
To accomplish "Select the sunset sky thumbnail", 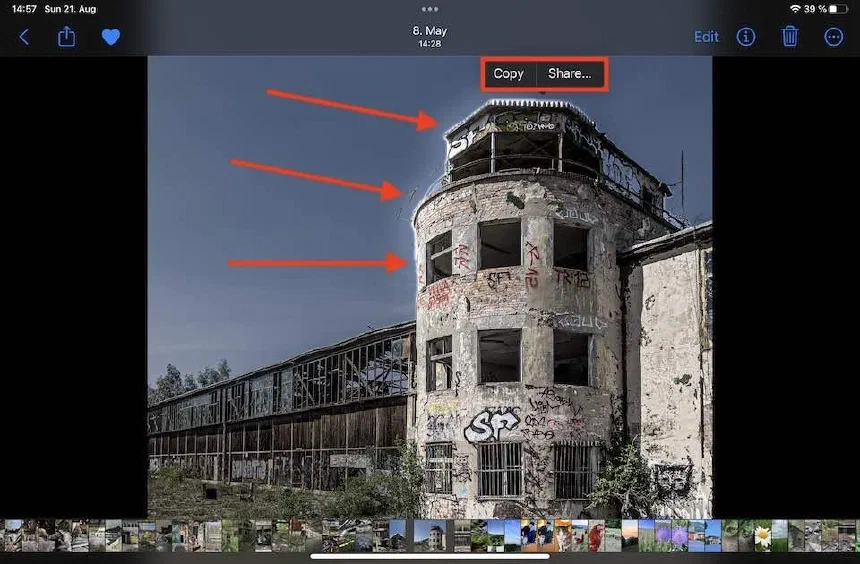I will tap(630, 535).
